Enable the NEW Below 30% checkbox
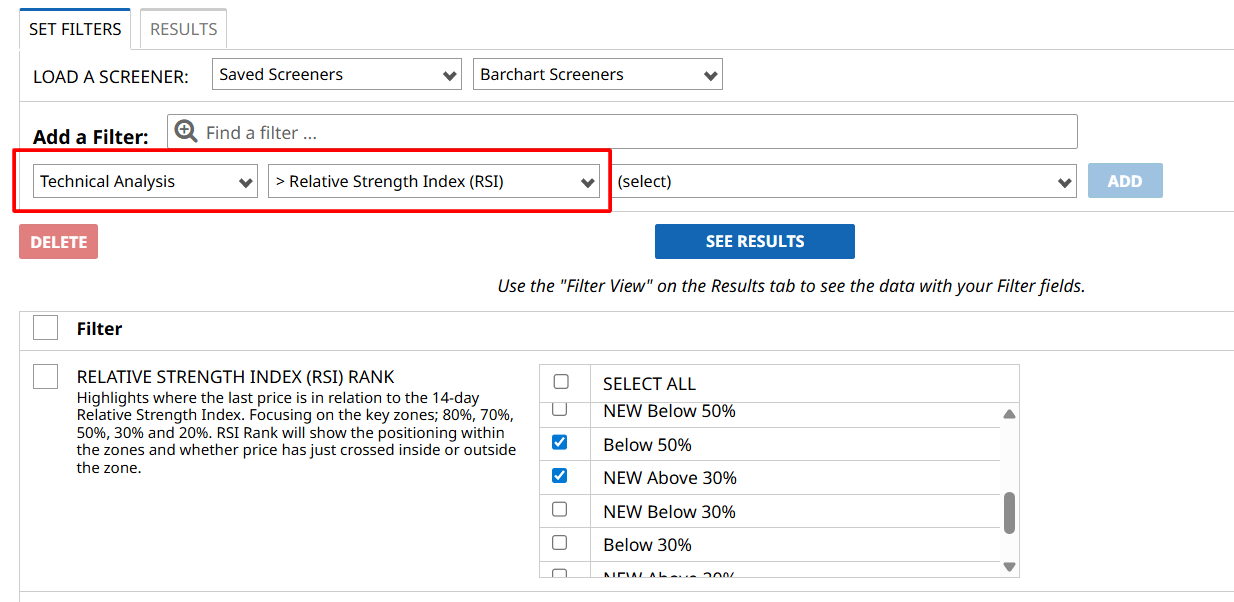Image resolution: width=1234 pixels, height=602 pixels. [560, 510]
